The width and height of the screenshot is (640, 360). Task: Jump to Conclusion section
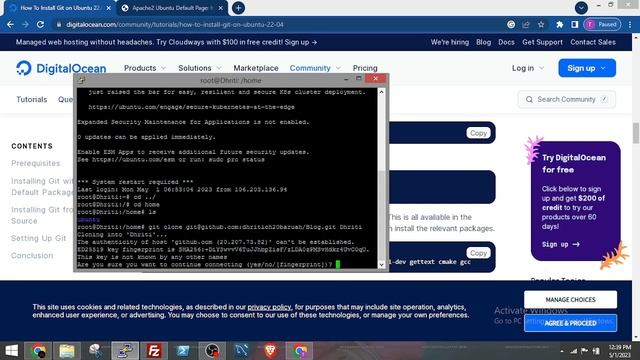pyautogui.click(x=32, y=256)
